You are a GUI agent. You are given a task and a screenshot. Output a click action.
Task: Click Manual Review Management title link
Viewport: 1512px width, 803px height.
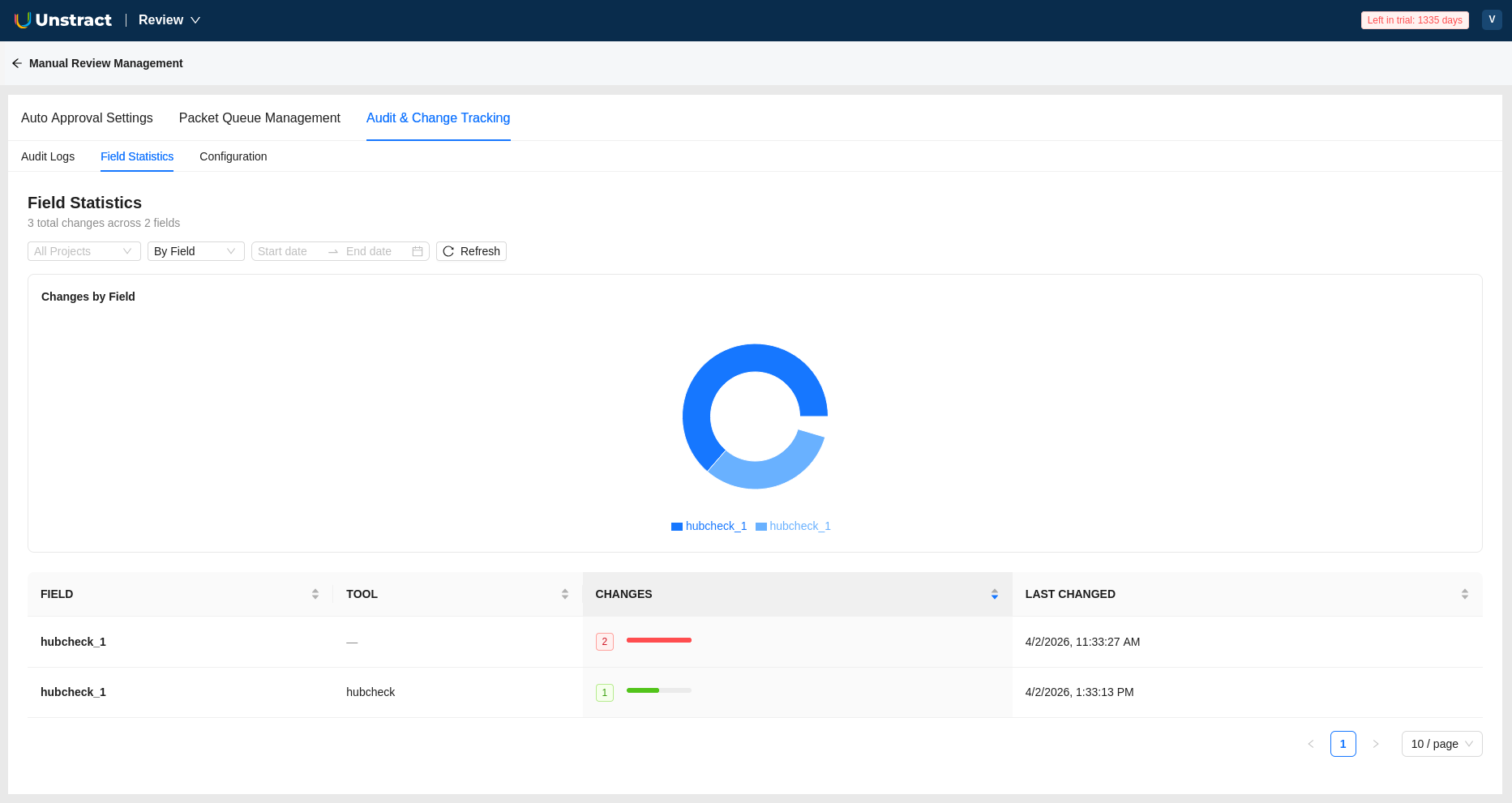coord(106,63)
